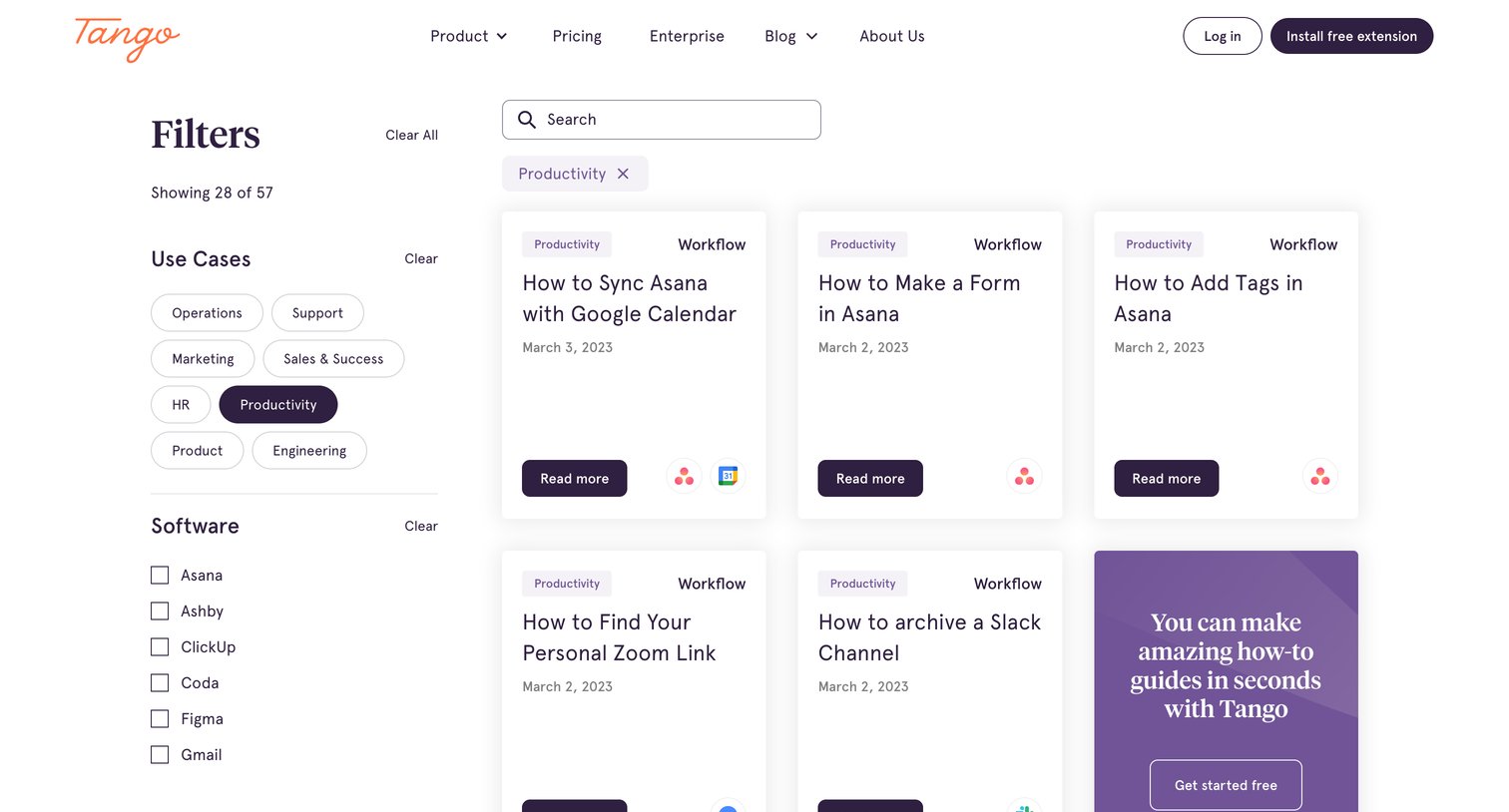1509x812 pixels.
Task: Click Install free extension button
Action: click(x=1351, y=36)
